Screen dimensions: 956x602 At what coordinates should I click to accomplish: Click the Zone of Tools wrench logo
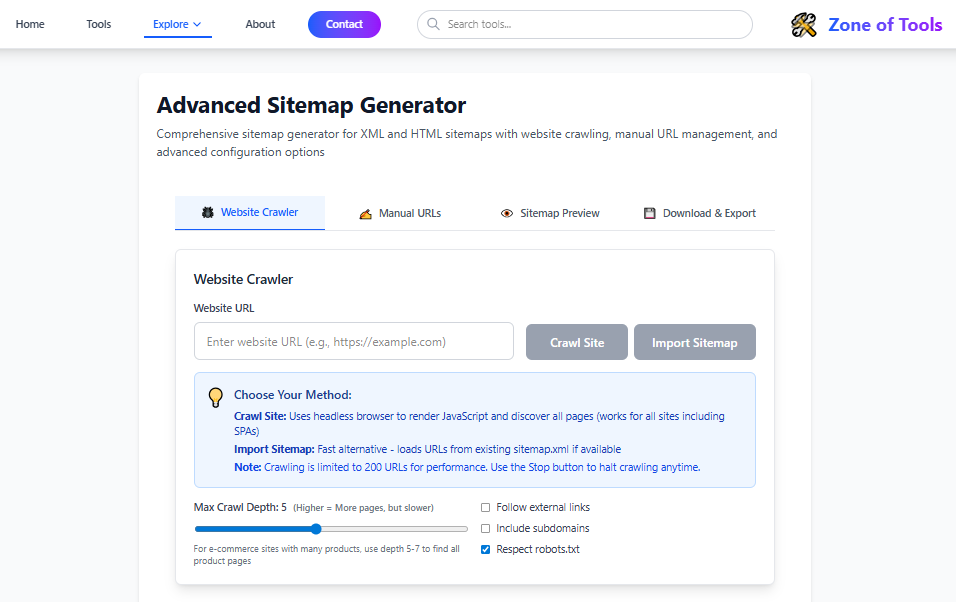(x=804, y=25)
